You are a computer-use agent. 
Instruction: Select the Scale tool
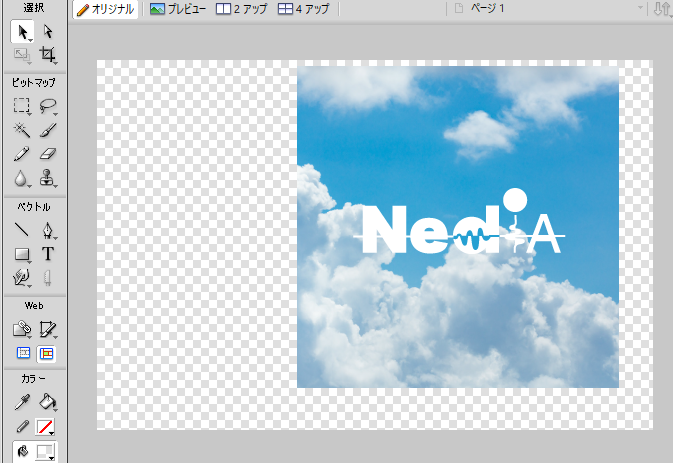[x=22, y=55]
